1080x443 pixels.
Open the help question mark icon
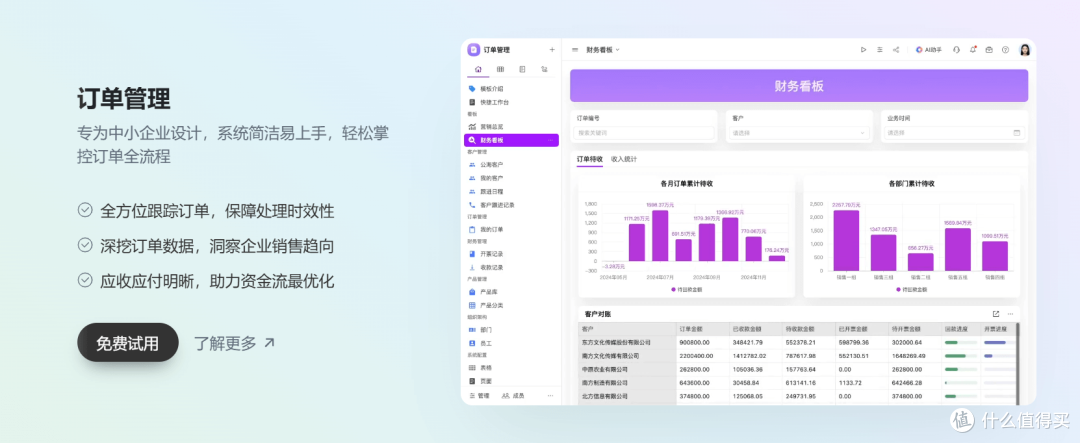pos(1006,50)
